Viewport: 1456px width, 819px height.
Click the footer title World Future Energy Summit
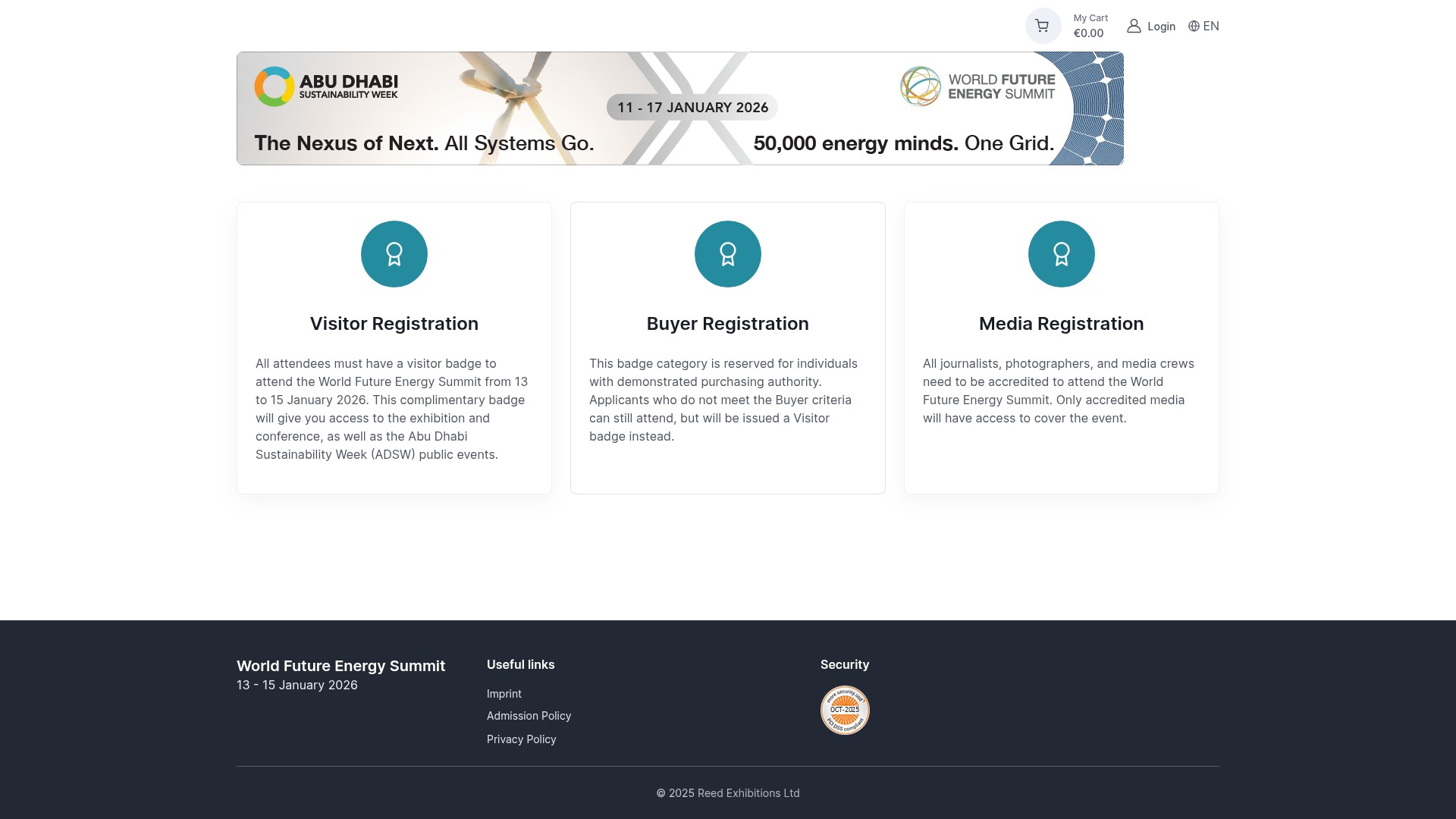coord(341,666)
